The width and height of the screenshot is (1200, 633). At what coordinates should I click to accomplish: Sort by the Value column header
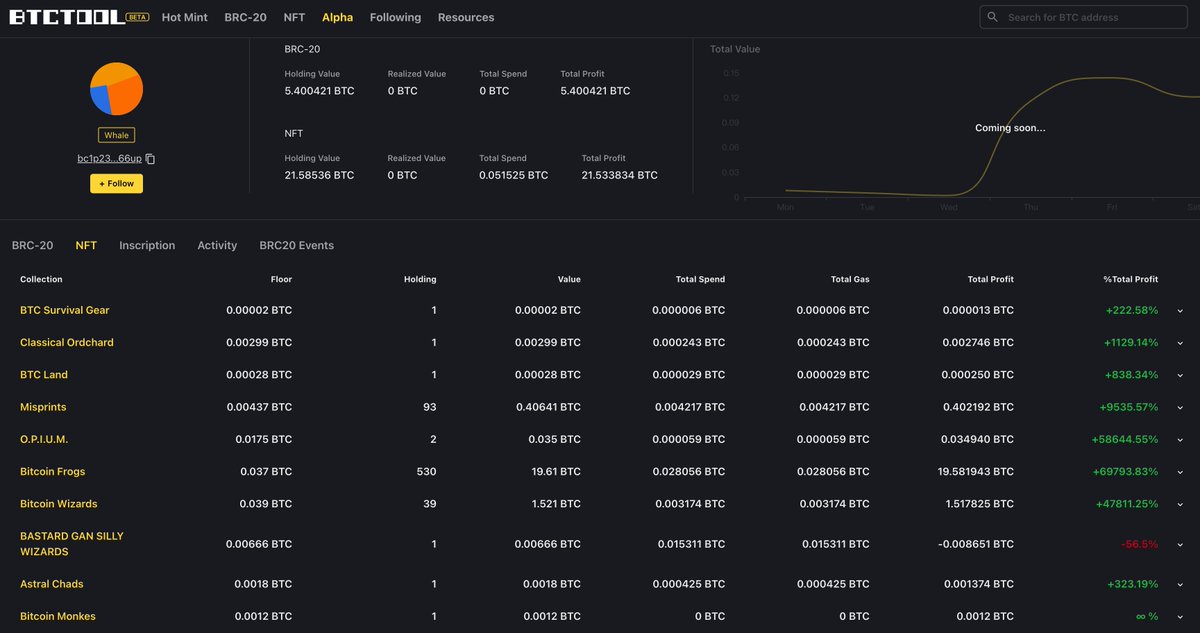(x=569, y=279)
